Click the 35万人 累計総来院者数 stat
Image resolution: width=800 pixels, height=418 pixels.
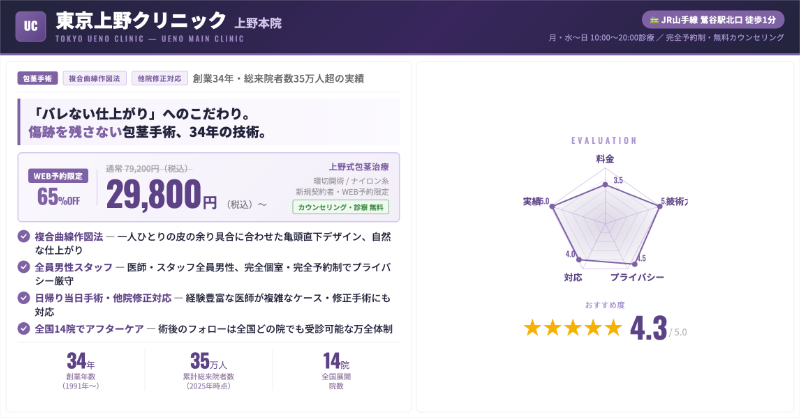point(208,369)
